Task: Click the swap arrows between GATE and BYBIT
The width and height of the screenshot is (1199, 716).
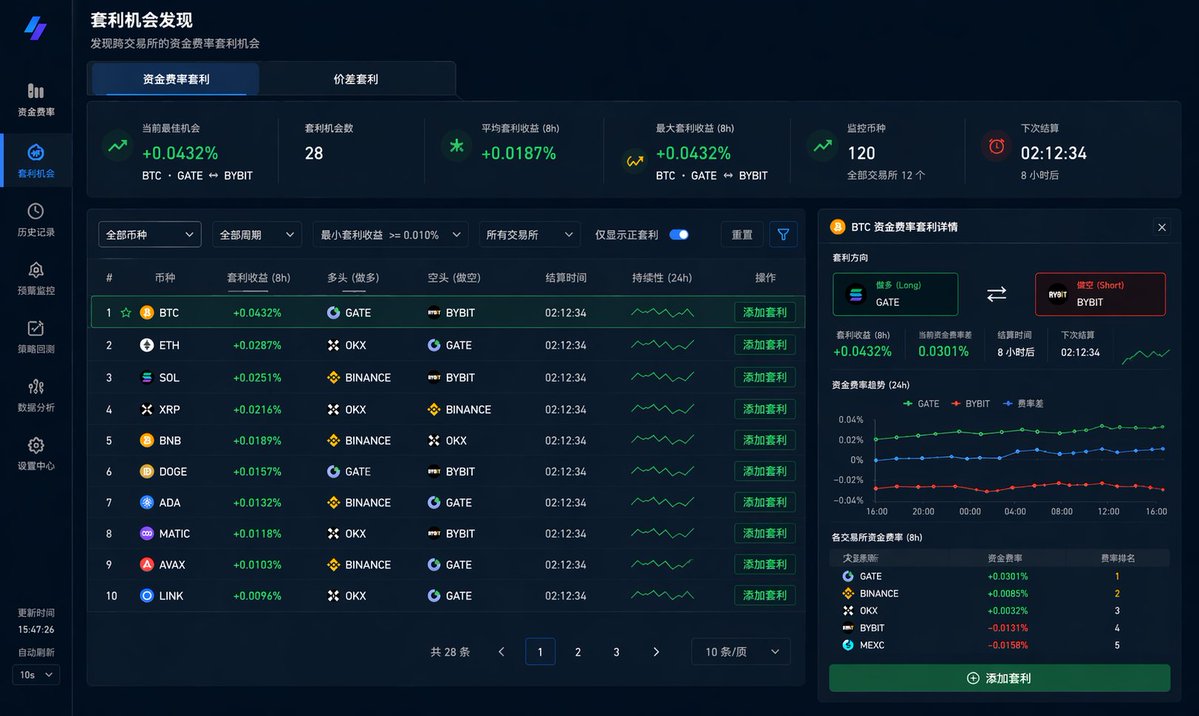Action: pos(996,294)
